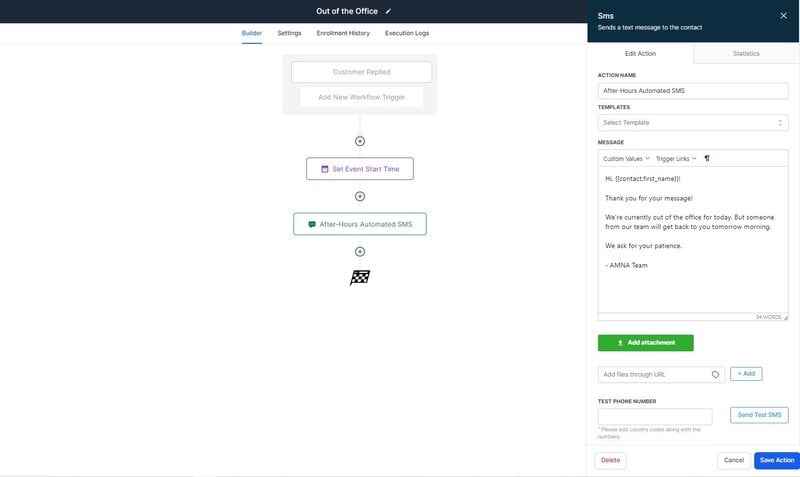Click inside the SMS message text area

tap(693, 240)
